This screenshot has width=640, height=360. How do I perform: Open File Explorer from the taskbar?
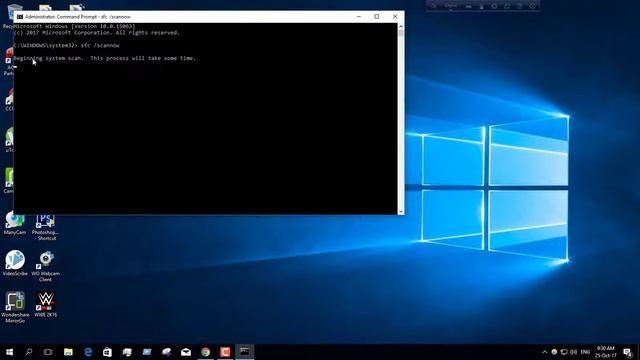68,352
